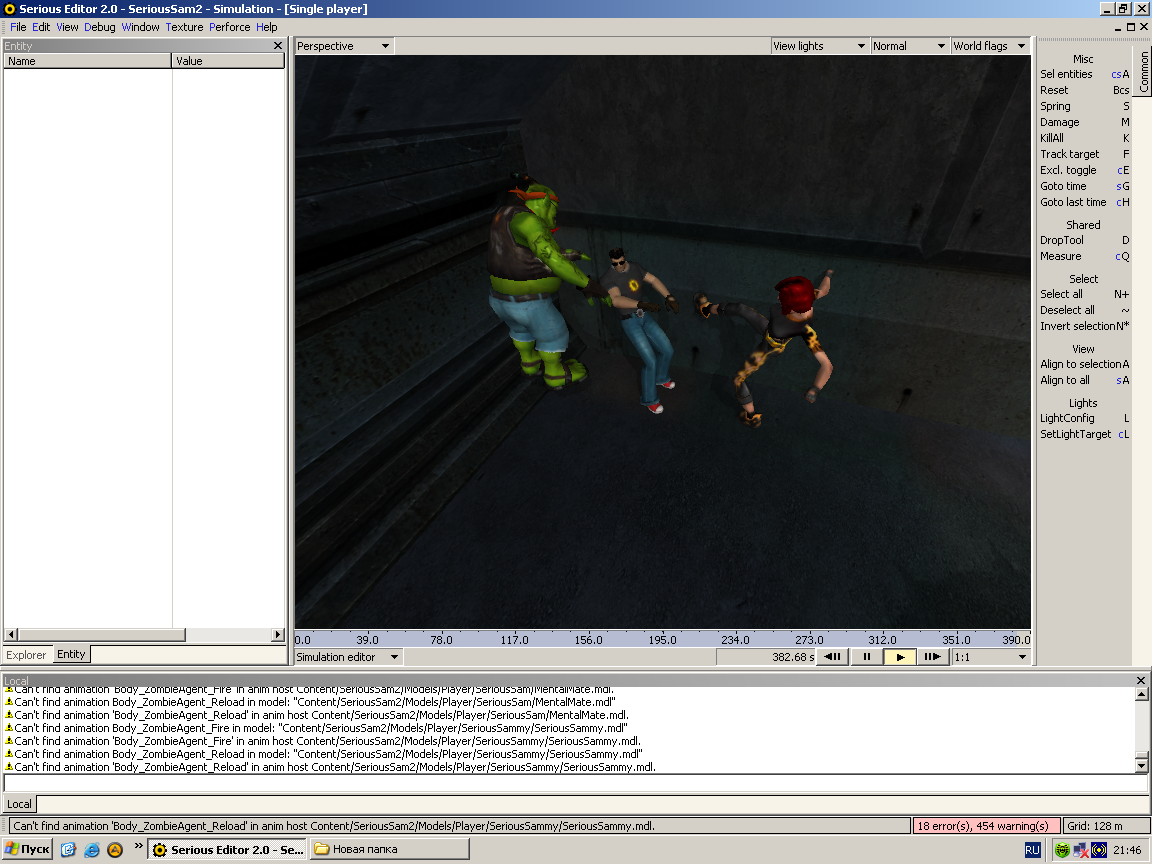The height and width of the screenshot is (864, 1152).
Task: Click the Damage command
Action: (1084, 122)
